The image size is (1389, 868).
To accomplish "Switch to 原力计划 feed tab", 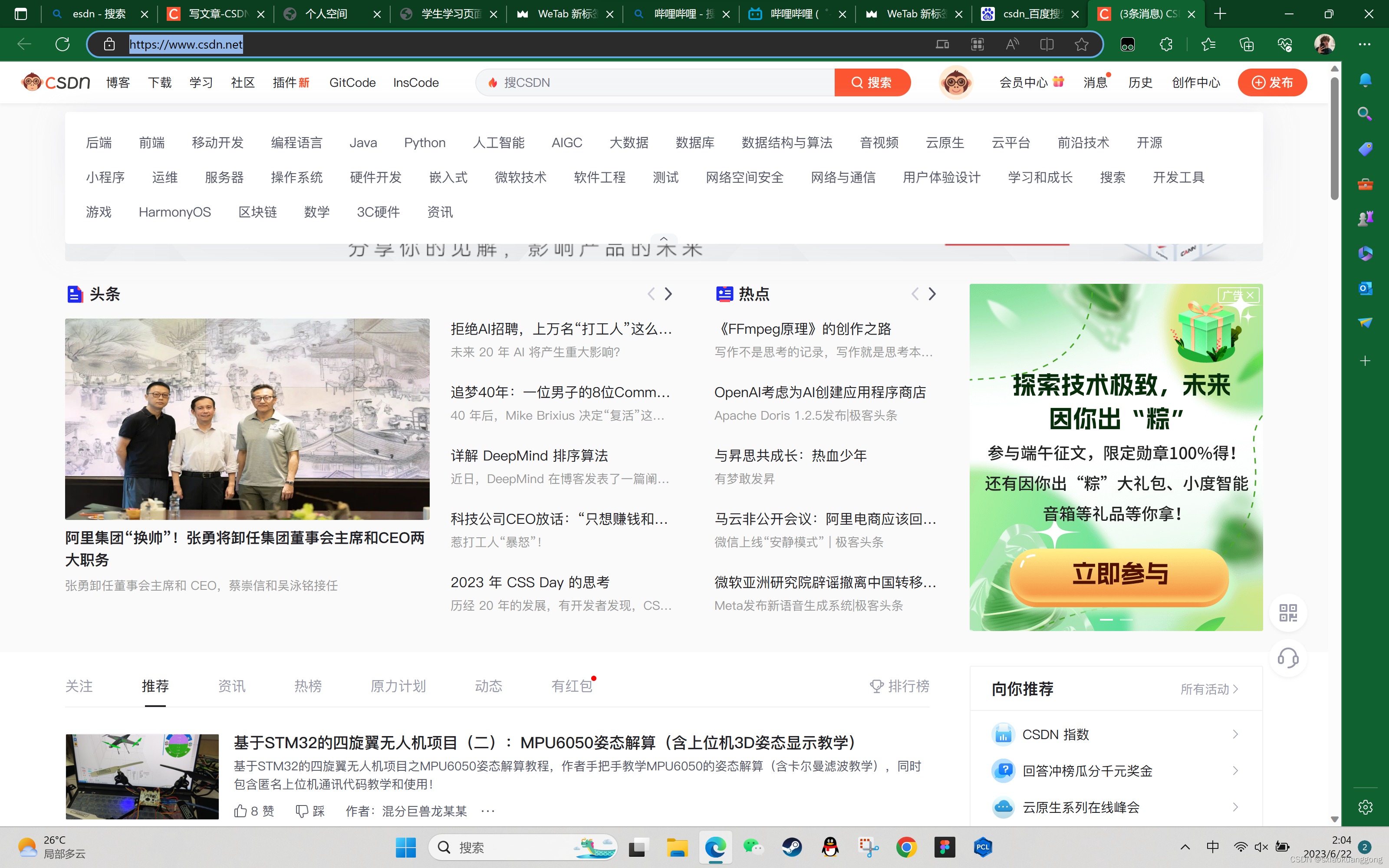I will click(398, 686).
